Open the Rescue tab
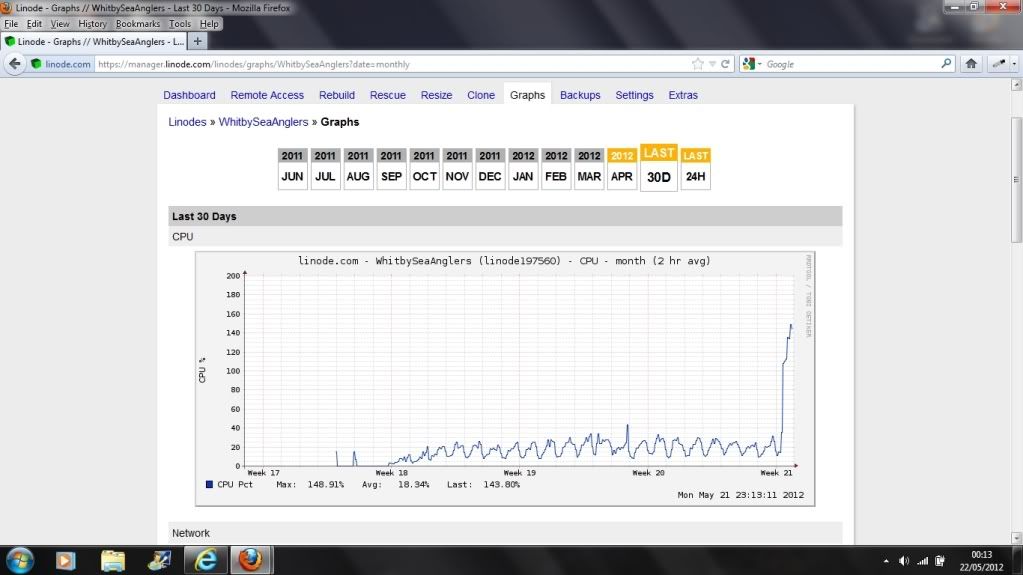The image size is (1023, 575). point(388,95)
